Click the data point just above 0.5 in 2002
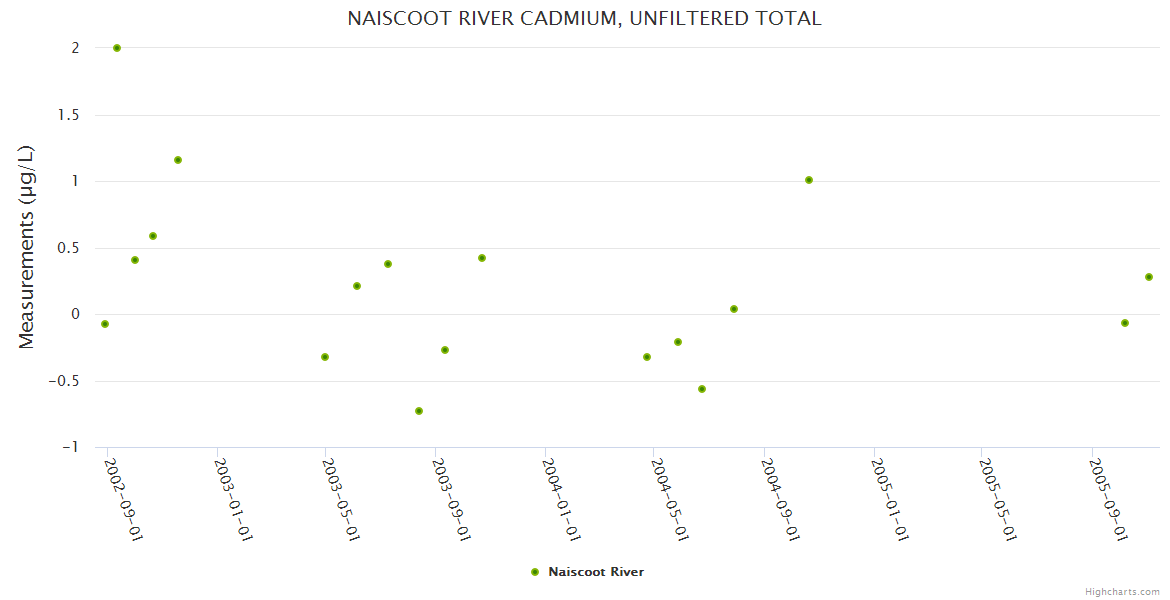 tap(153, 236)
